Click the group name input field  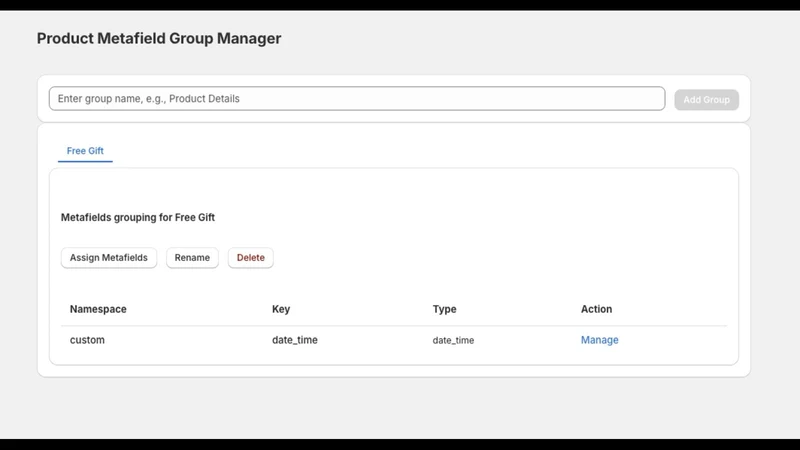point(357,98)
